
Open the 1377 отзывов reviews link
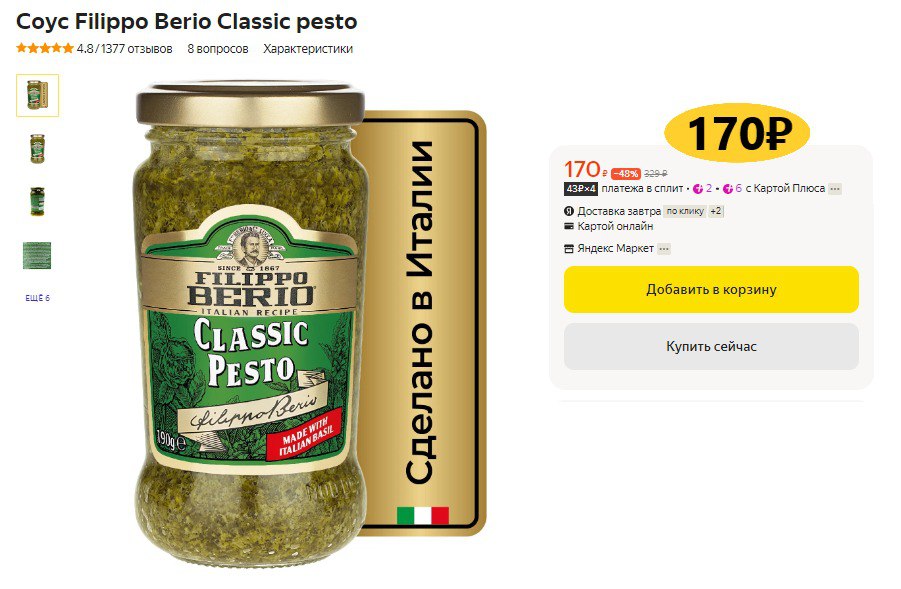click(x=137, y=49)
